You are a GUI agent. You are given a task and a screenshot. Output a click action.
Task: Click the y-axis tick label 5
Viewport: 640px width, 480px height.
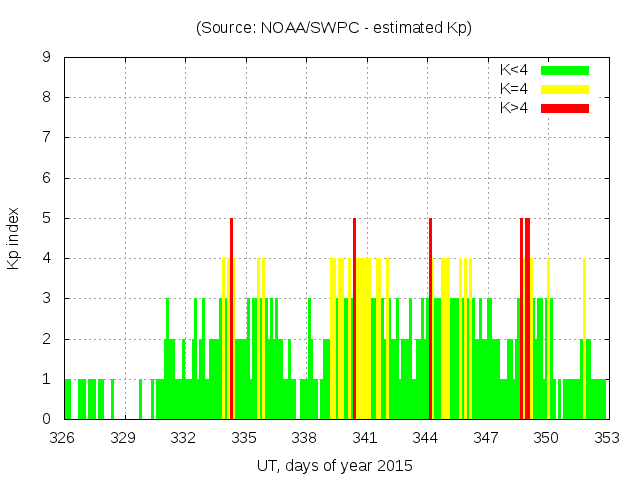pyautogui.click(x=47, y=218)
